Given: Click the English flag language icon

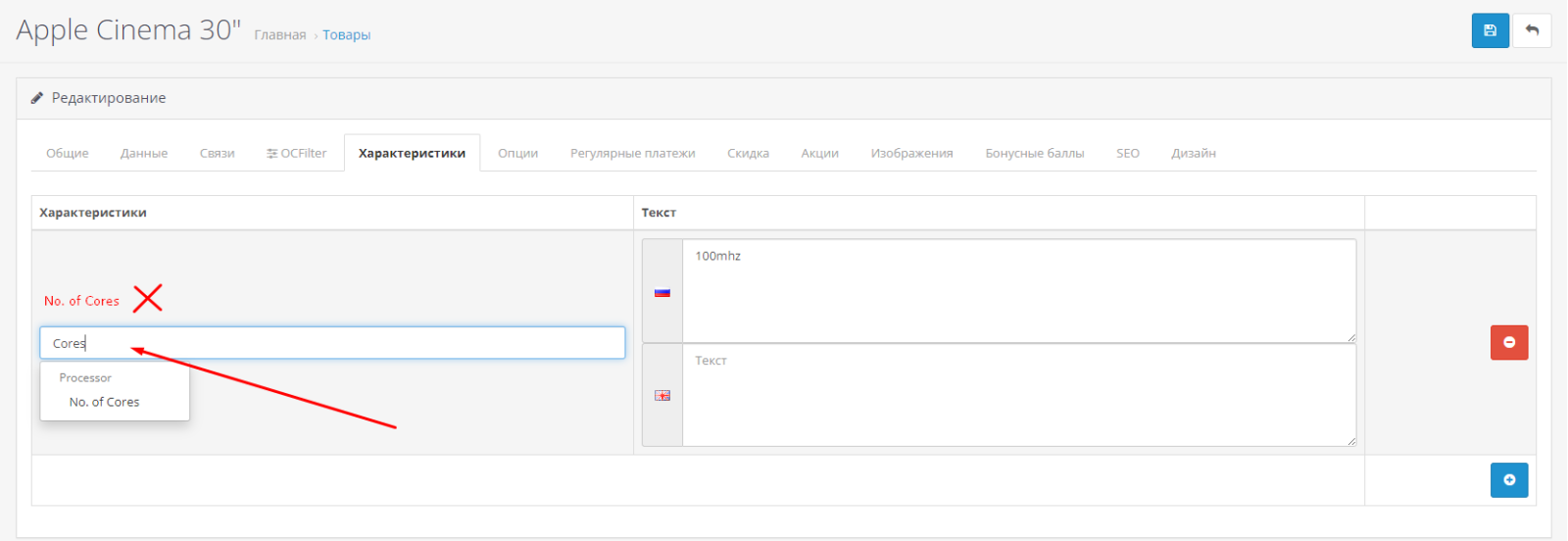Looking at the screenshot, I should point(662,395).
